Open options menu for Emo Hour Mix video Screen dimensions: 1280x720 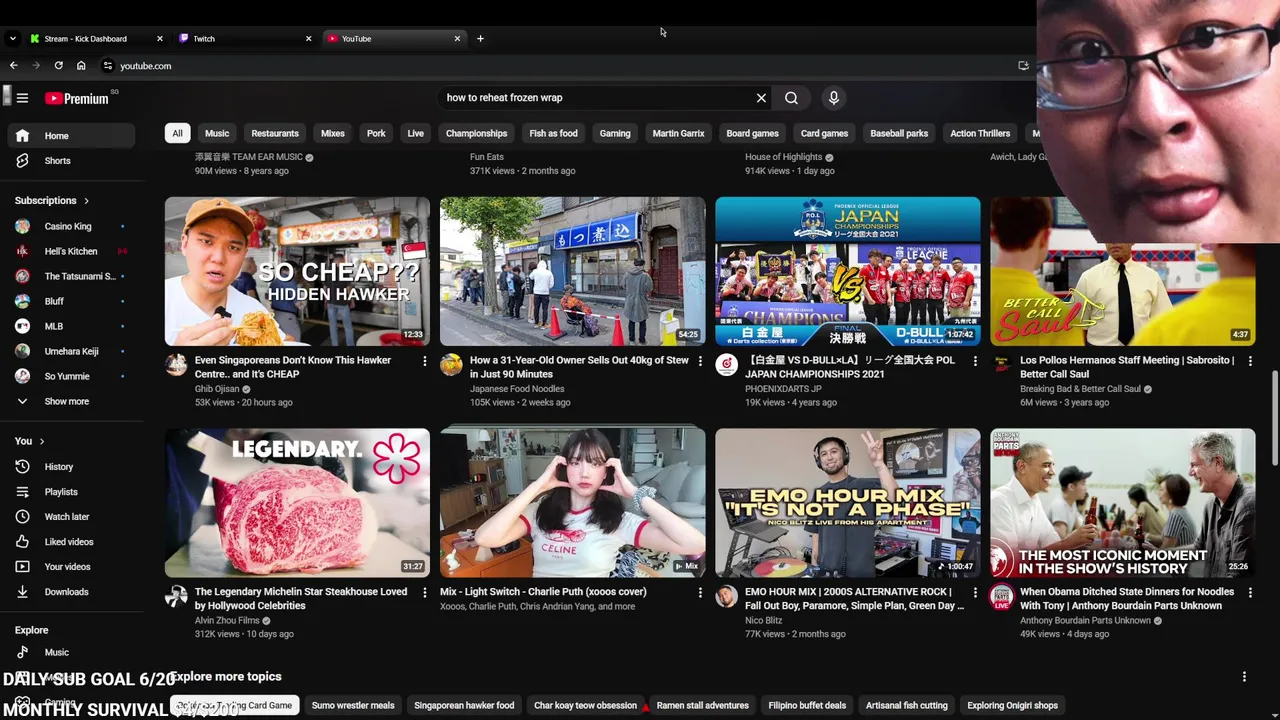(x=975, y=593)
